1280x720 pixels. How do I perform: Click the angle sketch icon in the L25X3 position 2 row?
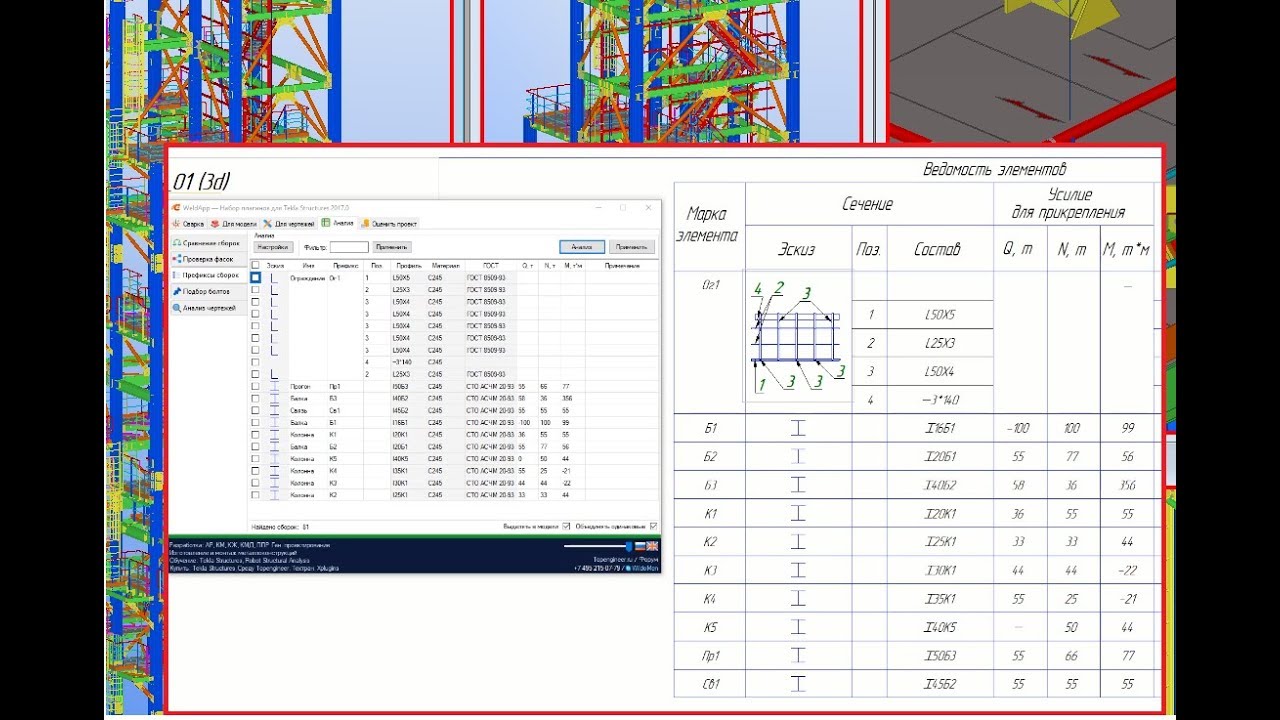274,290
